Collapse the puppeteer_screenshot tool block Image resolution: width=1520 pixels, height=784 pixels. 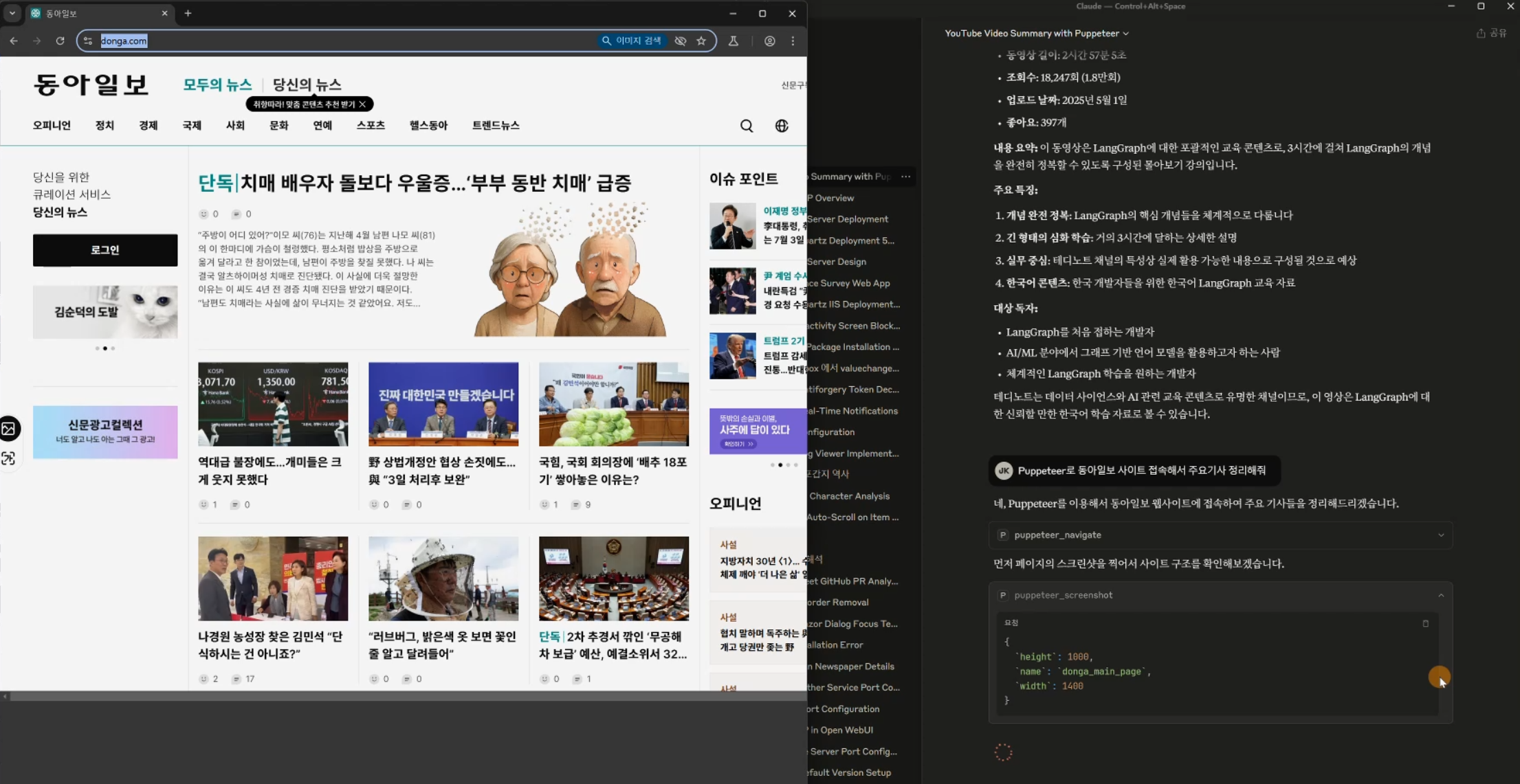(x=1441, y=595)
